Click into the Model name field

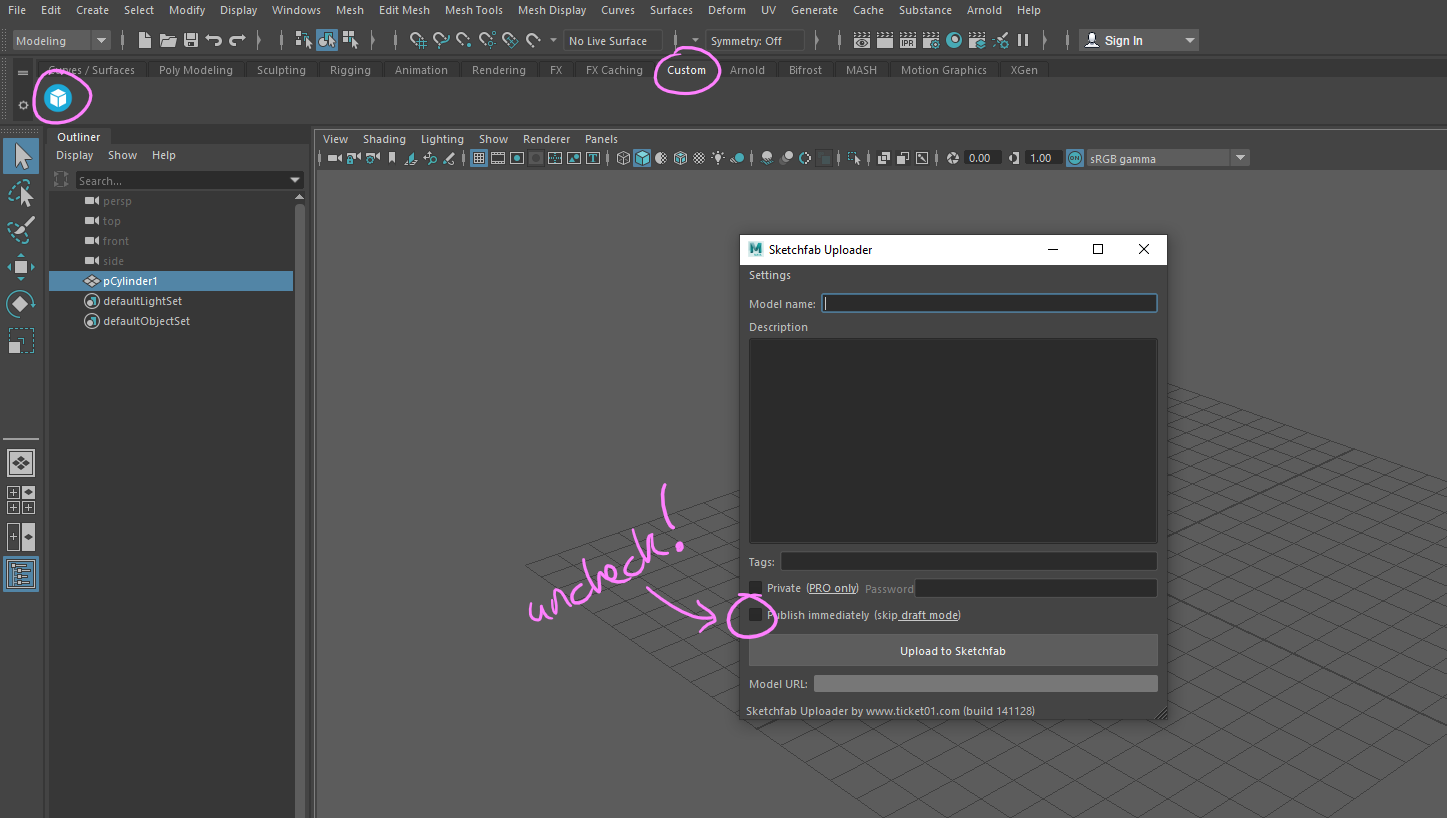[x=988, y=303]
